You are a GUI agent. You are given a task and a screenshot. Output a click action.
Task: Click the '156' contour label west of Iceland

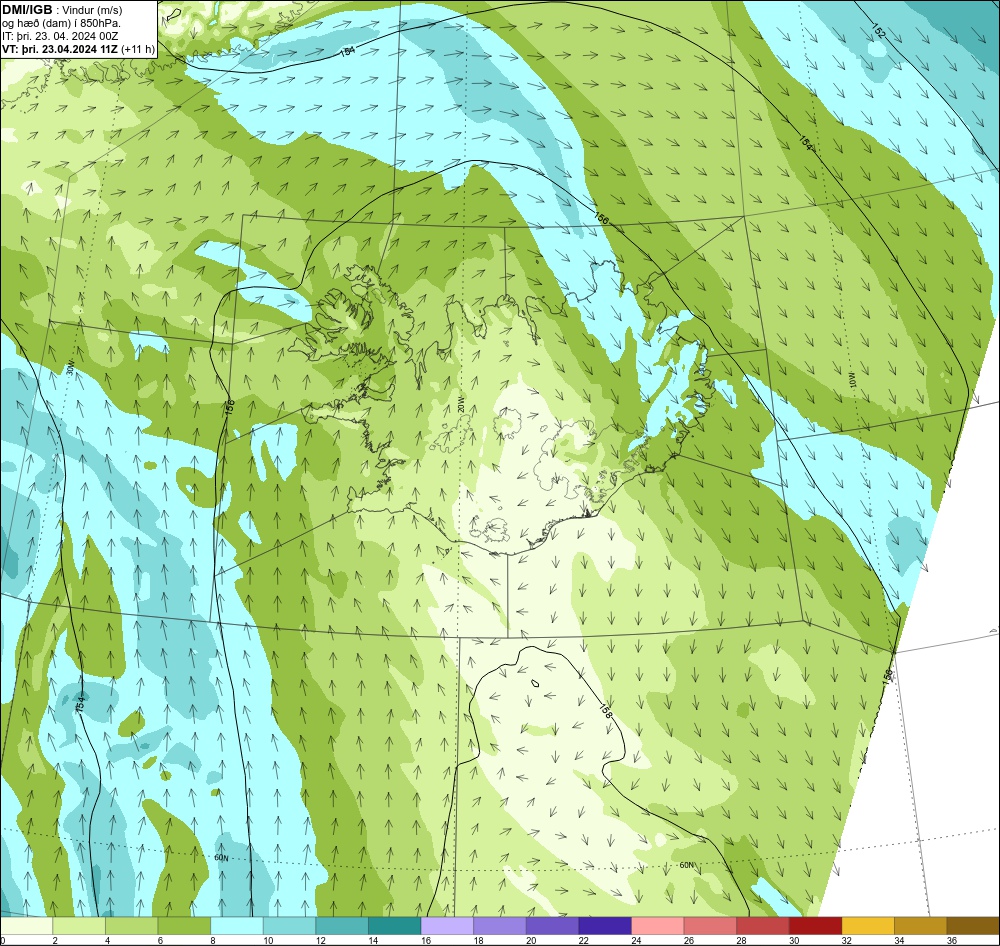coord(230,408)
